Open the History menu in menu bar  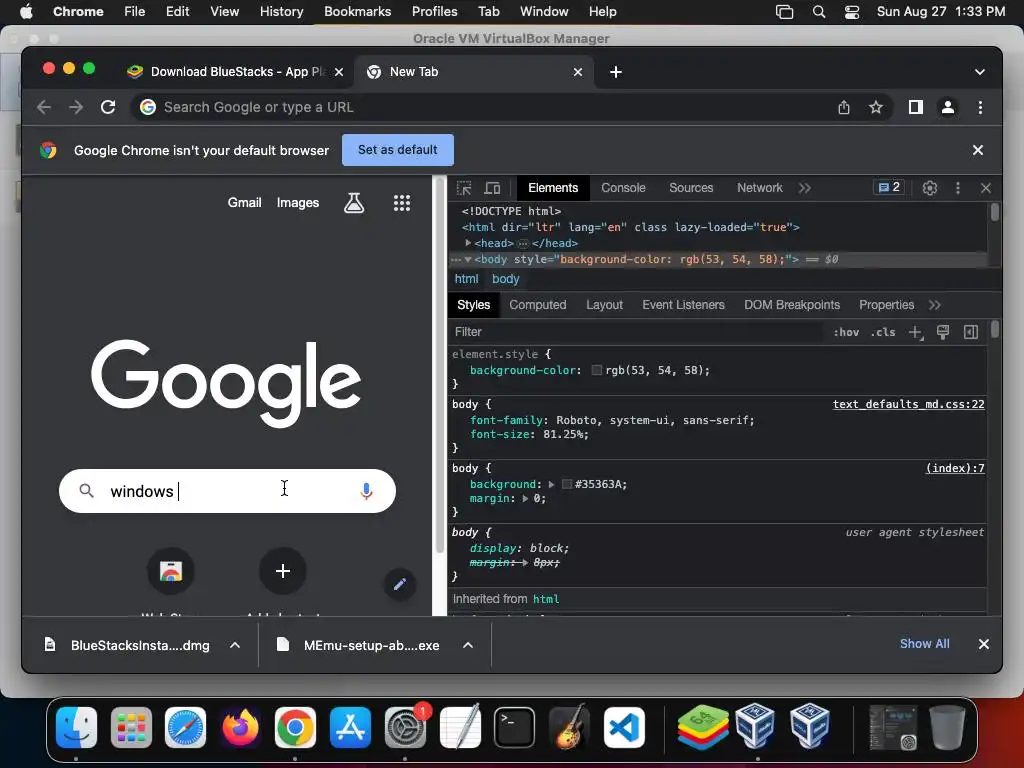point(281,12)
